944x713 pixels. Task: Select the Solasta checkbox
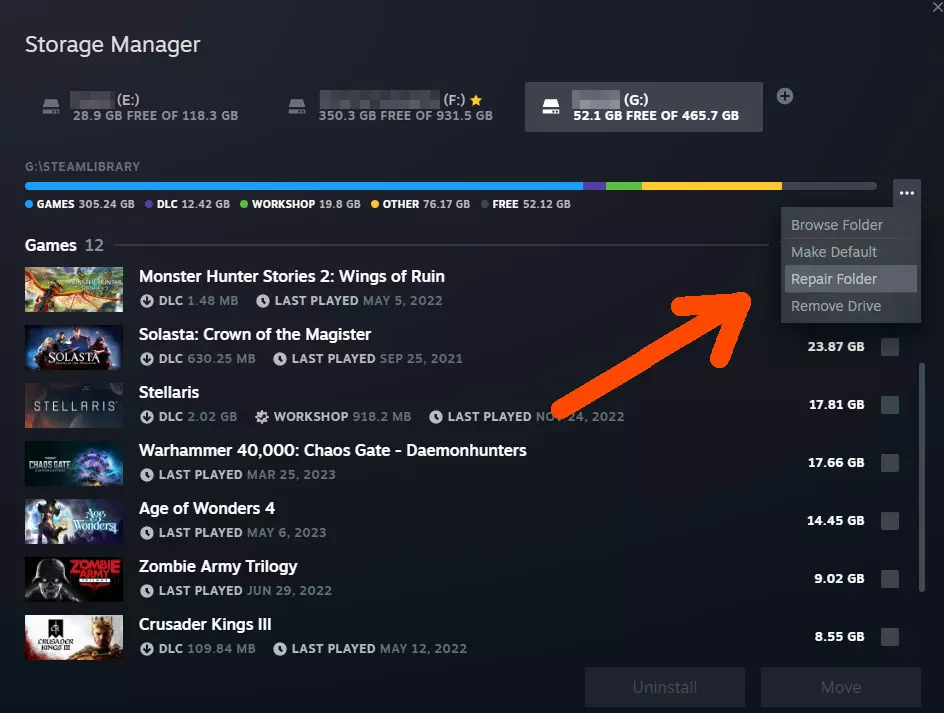tap(890, 347)
